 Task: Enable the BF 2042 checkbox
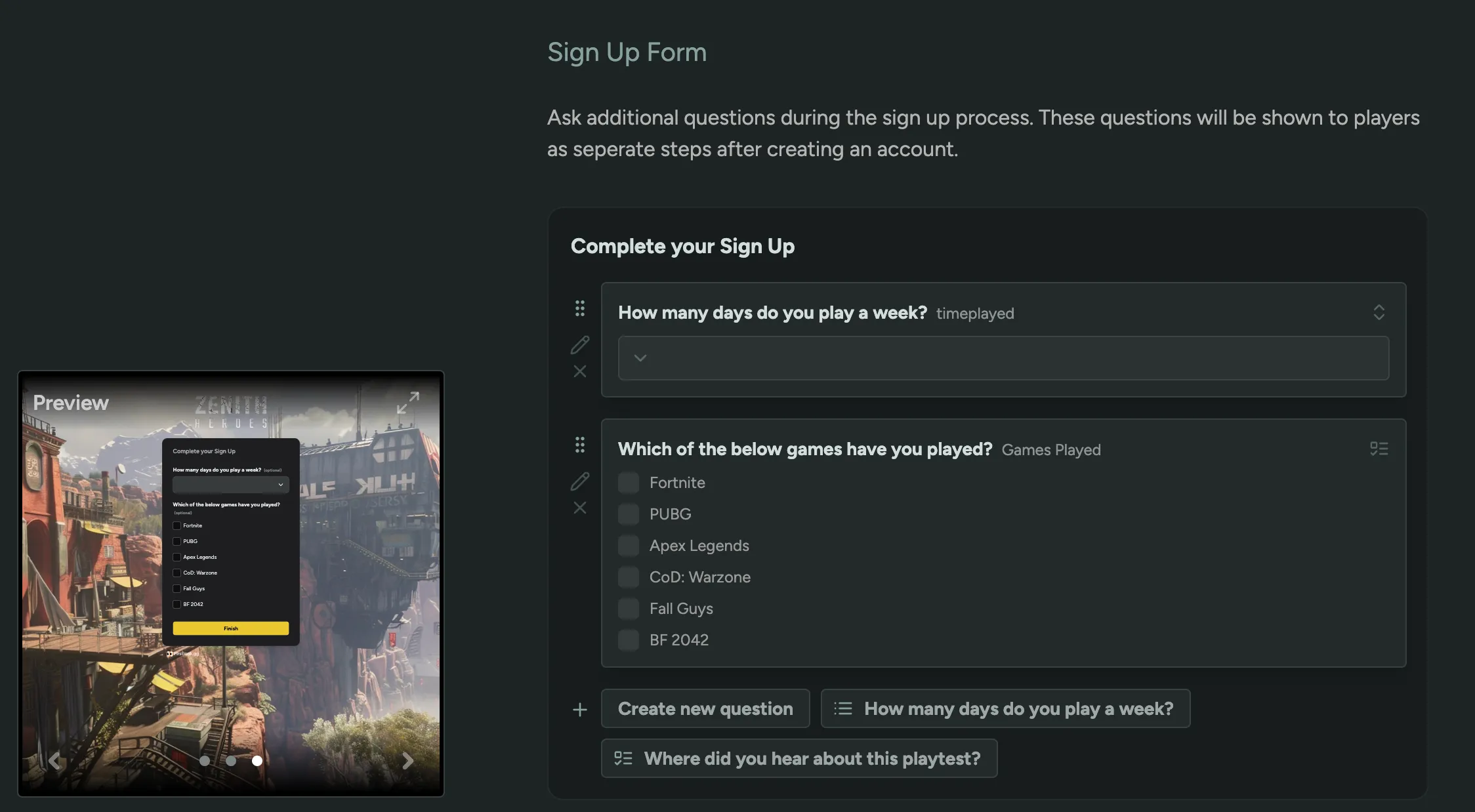coord(629,640)
